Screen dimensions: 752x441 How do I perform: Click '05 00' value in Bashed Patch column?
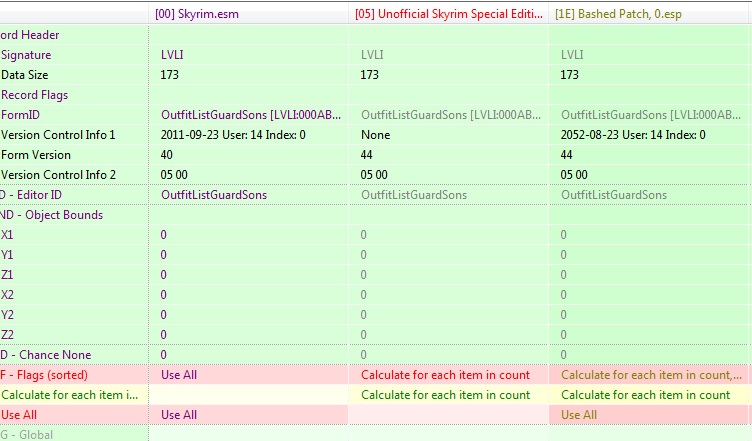tap(574, 175)
